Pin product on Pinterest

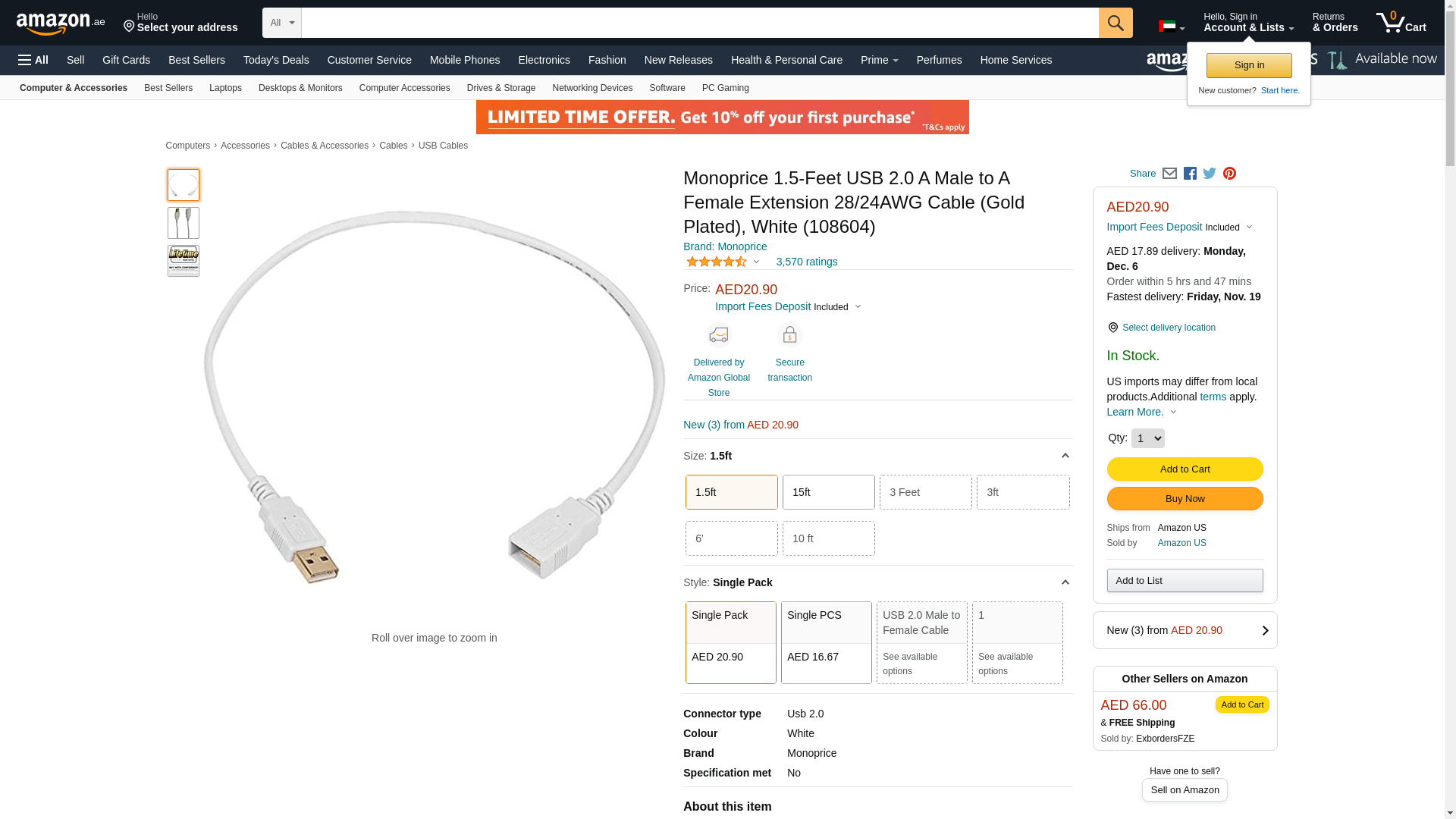(1229, 174)
